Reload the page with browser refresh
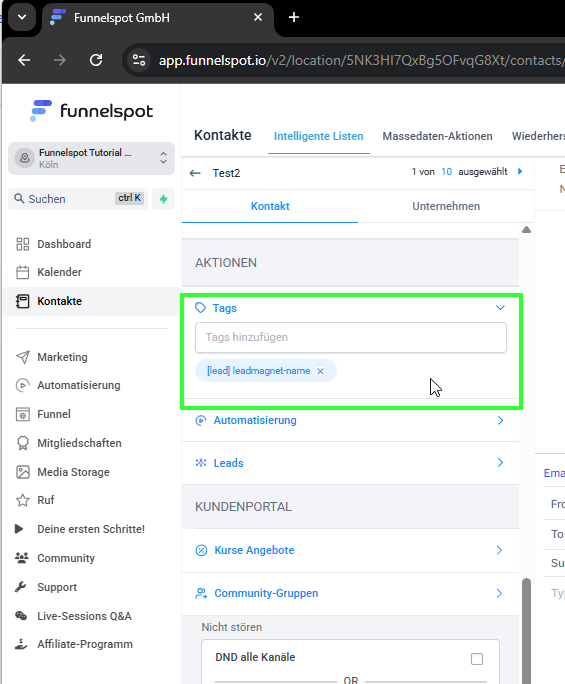Screen dimensions: 565x684 (96, 60)
